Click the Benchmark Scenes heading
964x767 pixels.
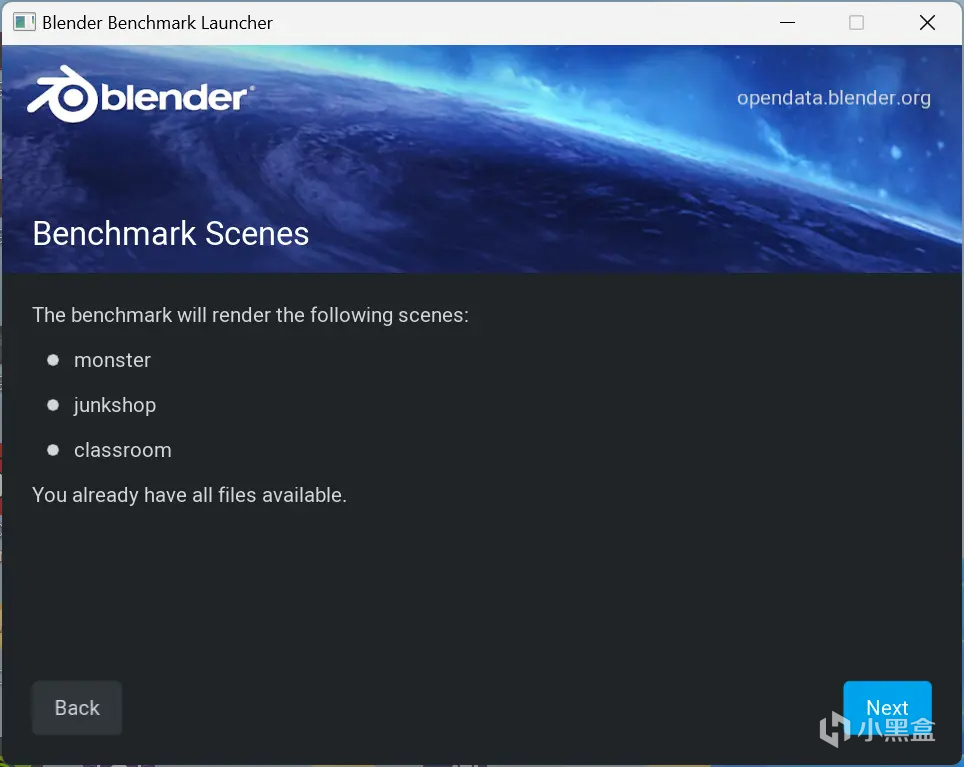[171, 234]
